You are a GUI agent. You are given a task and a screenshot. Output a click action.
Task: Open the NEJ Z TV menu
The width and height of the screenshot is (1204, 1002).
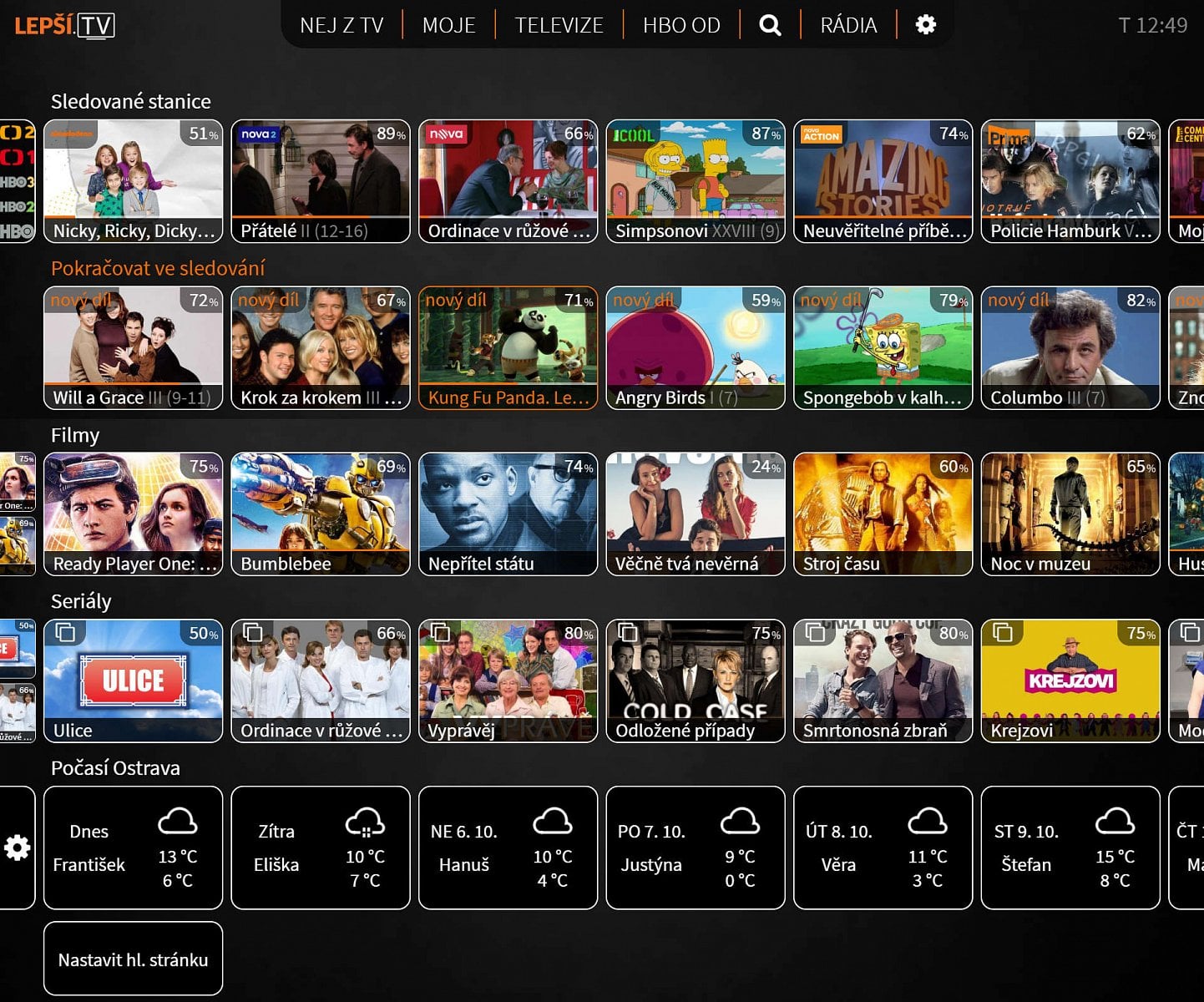tap(341, 25)
